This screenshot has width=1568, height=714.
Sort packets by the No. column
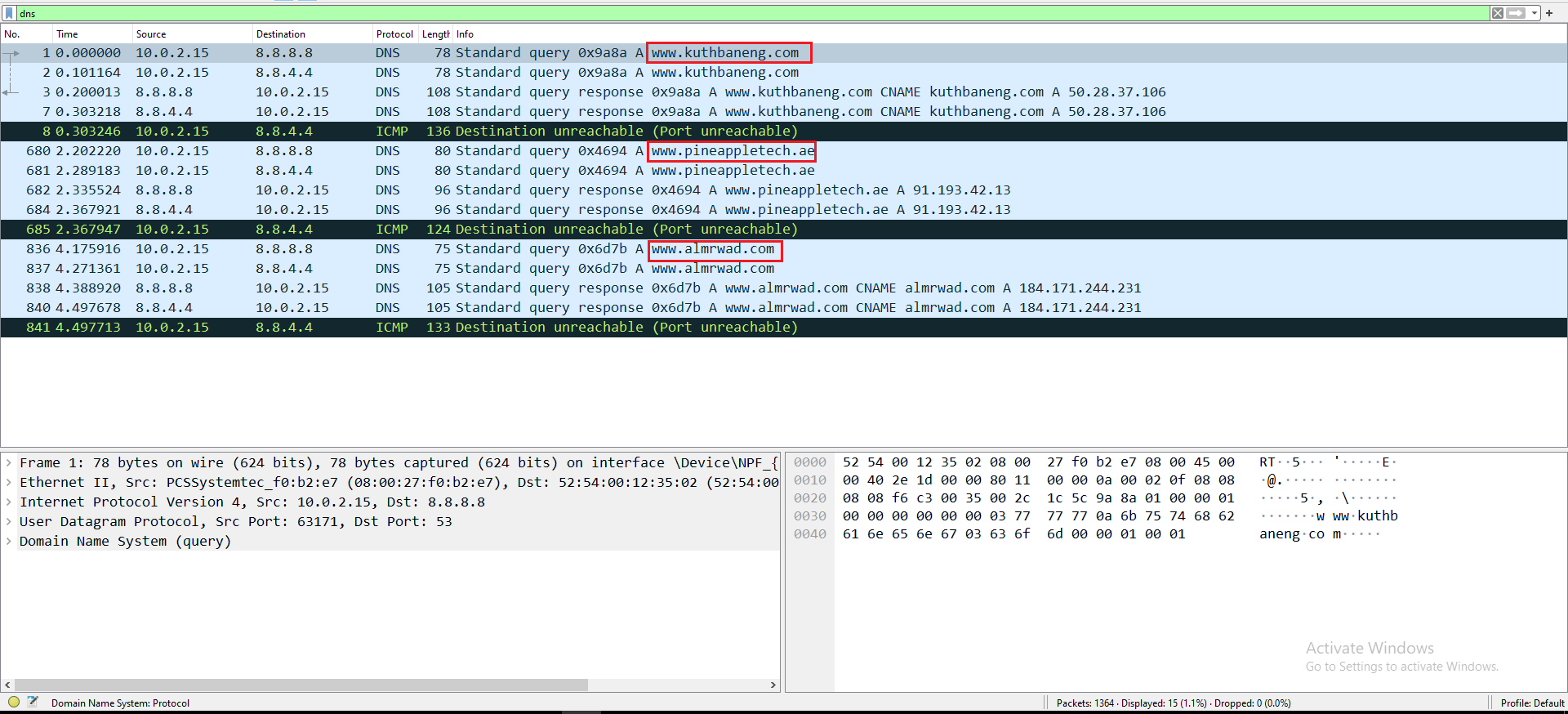pos(26,34)
